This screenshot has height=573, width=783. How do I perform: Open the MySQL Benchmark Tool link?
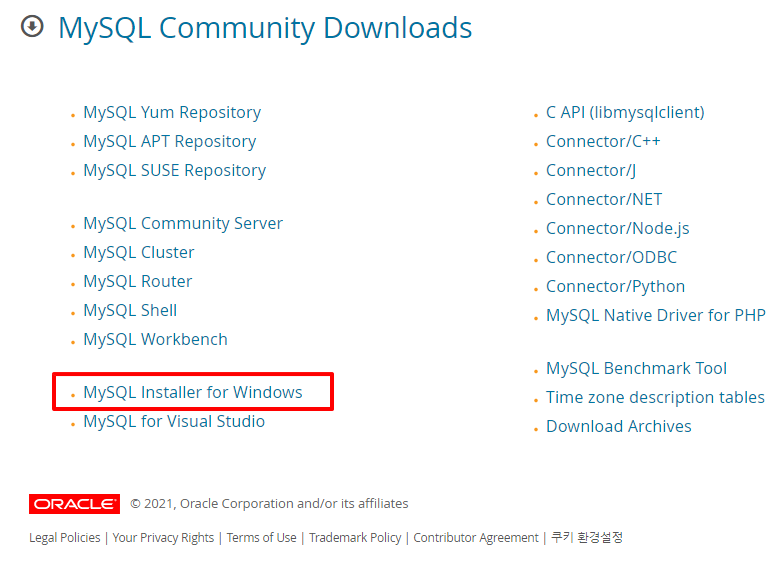click(x=636, y=368)
